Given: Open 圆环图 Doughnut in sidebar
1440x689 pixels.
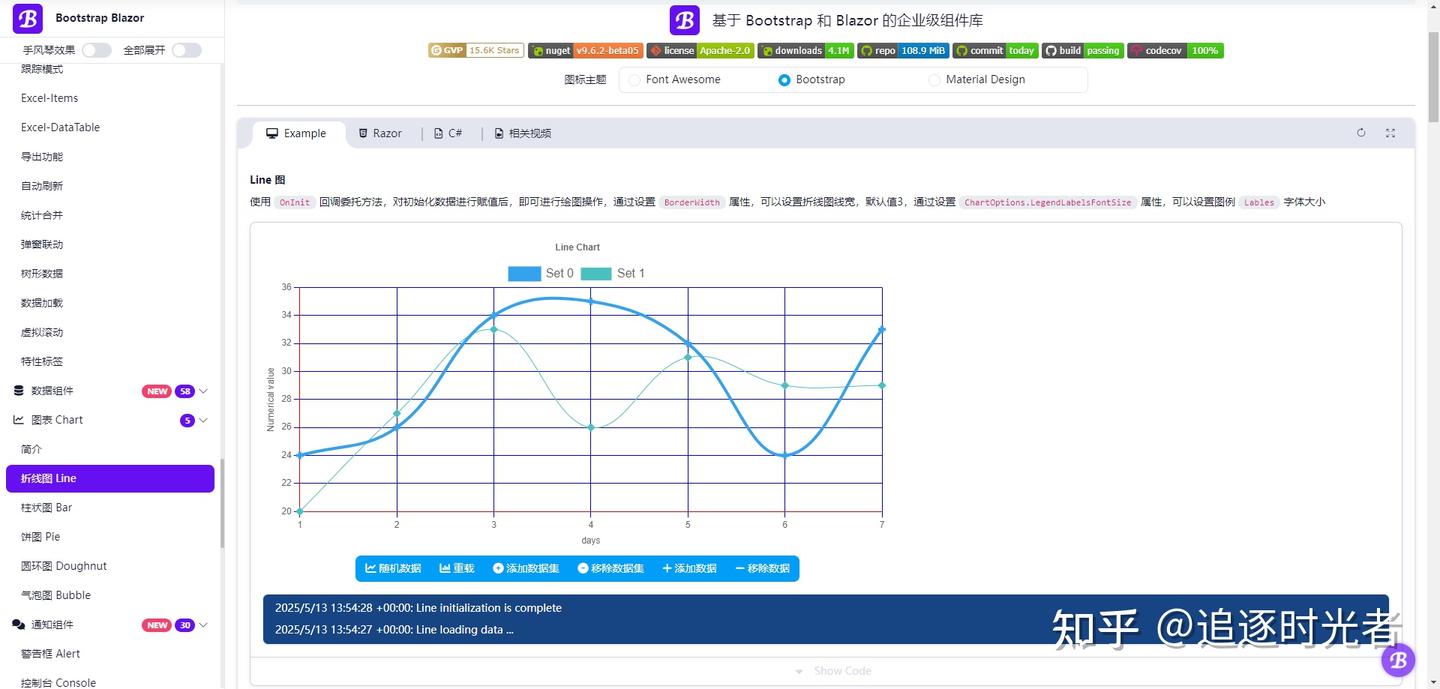Looking at the screenshot, I should (x=110, y=566).
